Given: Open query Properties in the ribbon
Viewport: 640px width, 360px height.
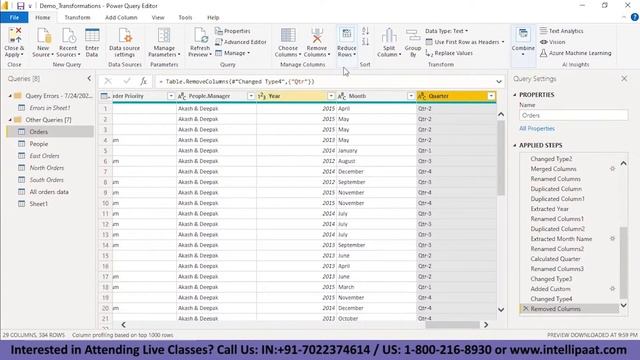Looking at the screenshot, I should [x=233, y=31].
